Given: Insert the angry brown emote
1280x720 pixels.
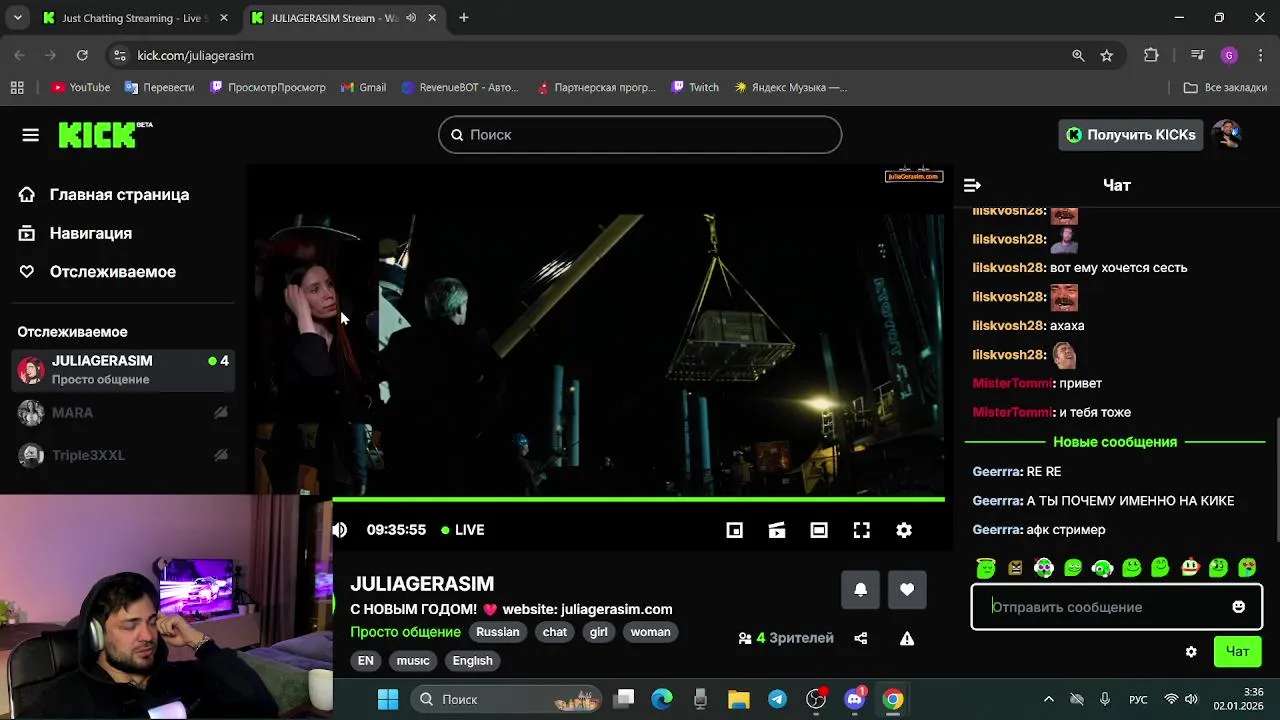Looking at the screenshot, I should (x=1015, y=567).
